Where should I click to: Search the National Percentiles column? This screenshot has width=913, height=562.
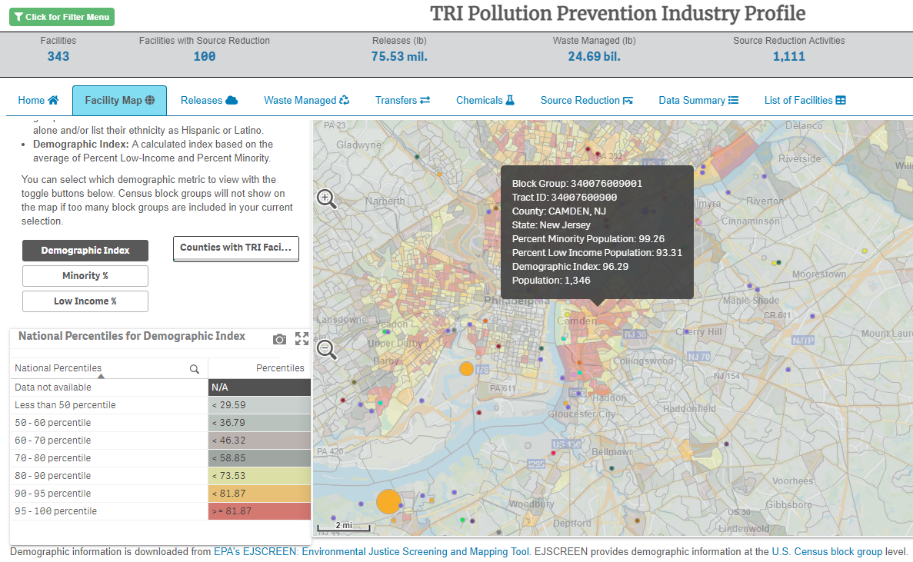click(x=194, y=369)
